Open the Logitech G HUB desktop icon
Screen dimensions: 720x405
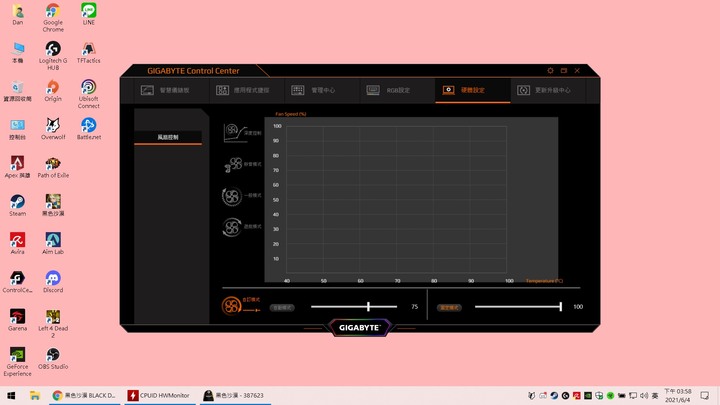(53, 56)
